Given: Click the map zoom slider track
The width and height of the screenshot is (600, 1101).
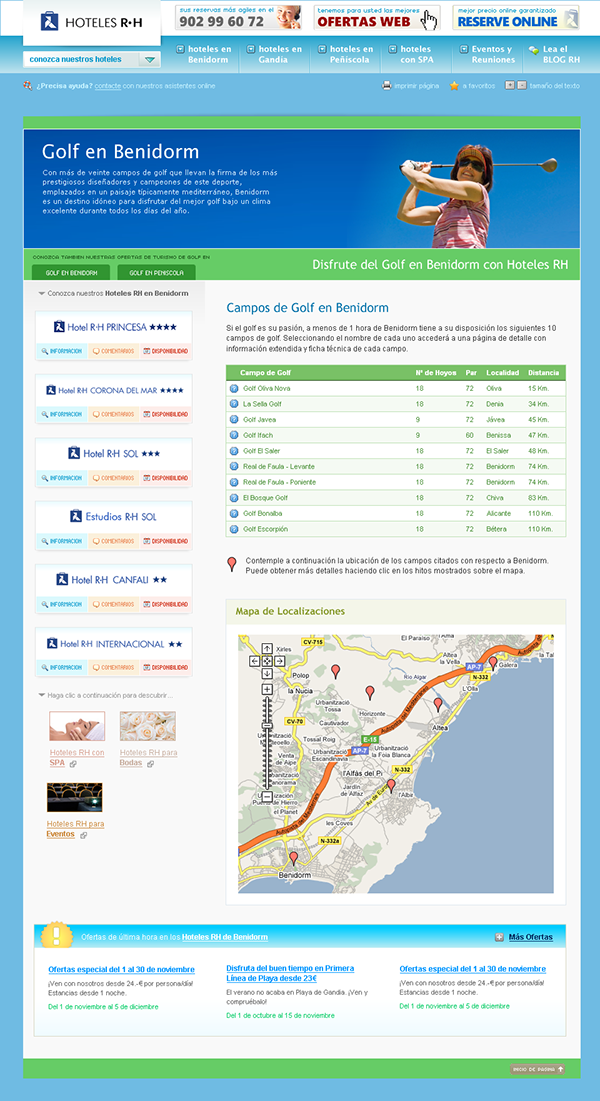Looking at the screenshot, I should (x=267, y=745).
